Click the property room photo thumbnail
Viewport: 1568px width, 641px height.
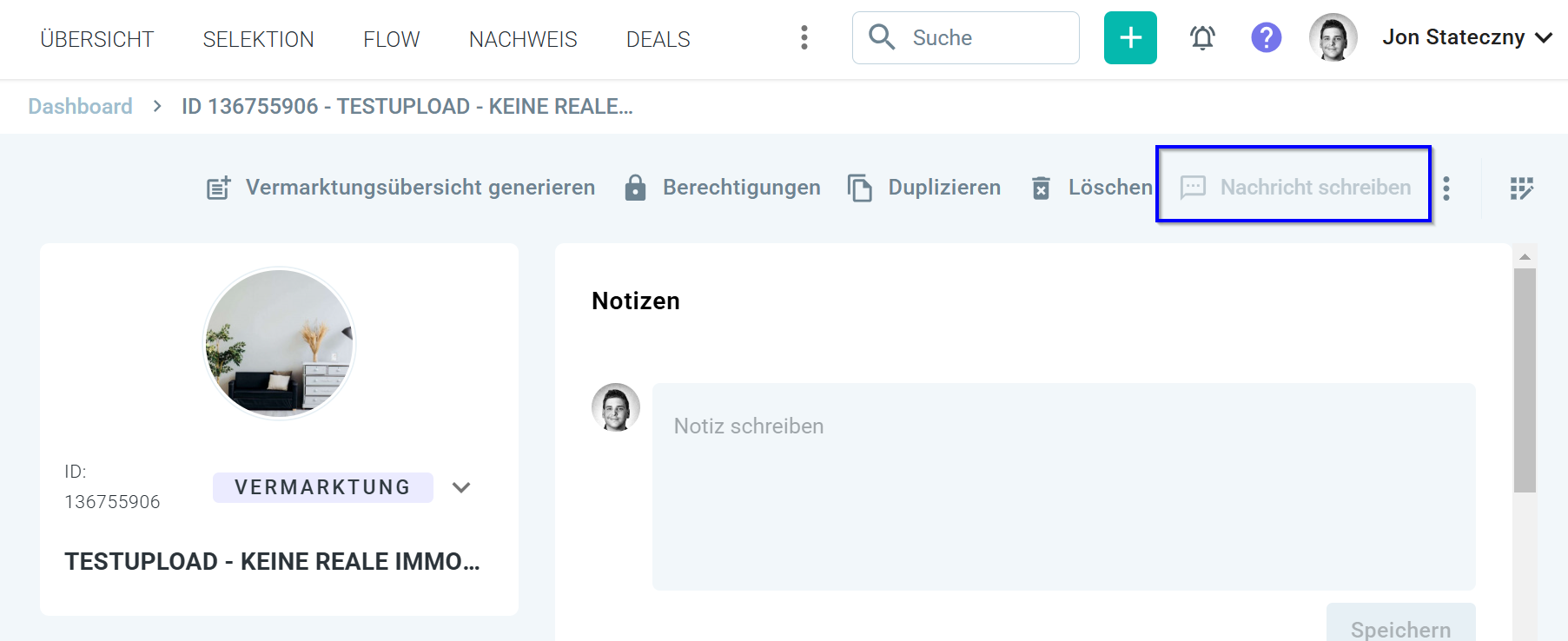(x=279, y=343)
